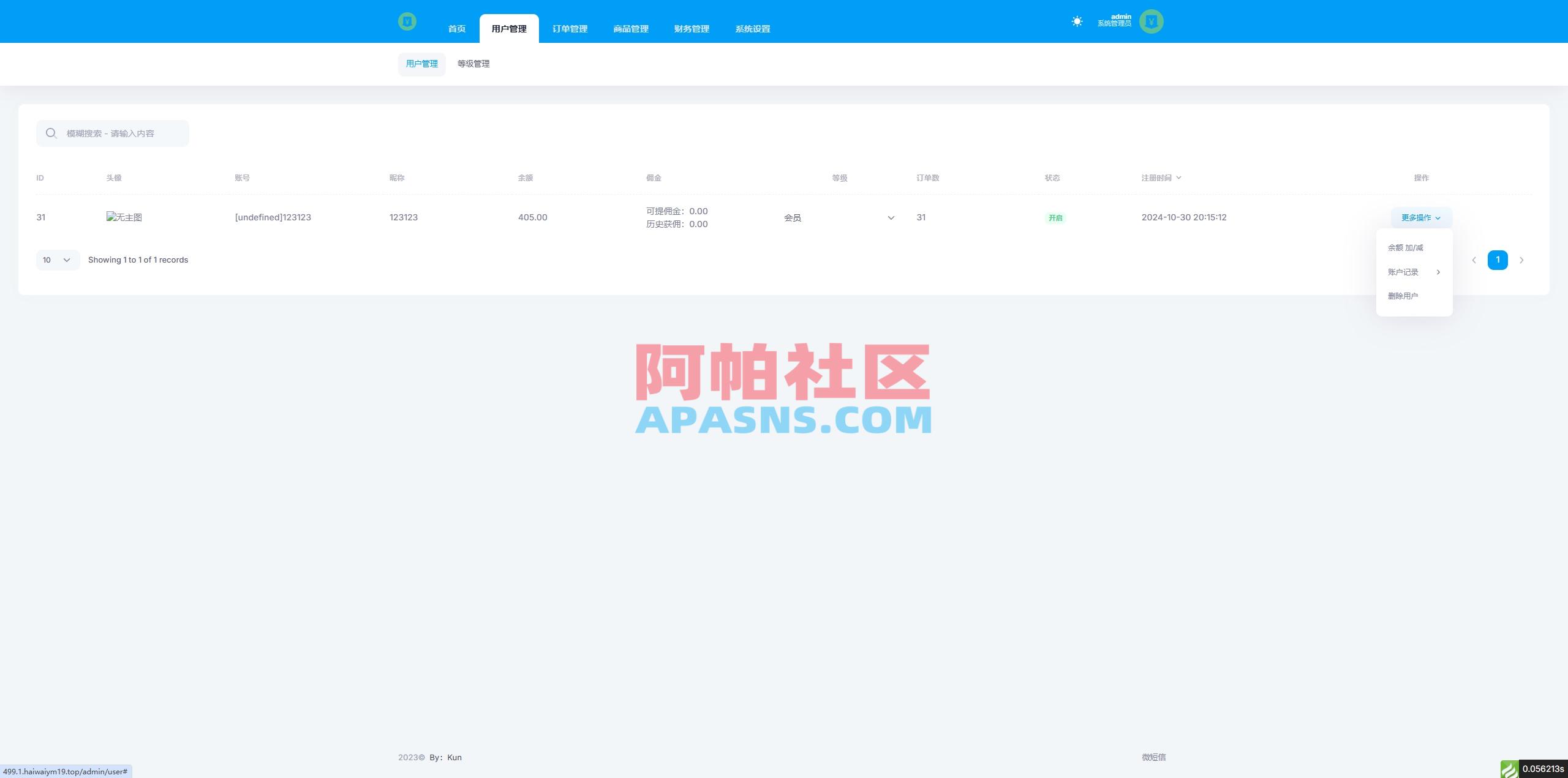This screenshot has width=1568, height=778.
Task: Go to the previous page arrow
Action: pyautogui.click(x=1474, y=260)
